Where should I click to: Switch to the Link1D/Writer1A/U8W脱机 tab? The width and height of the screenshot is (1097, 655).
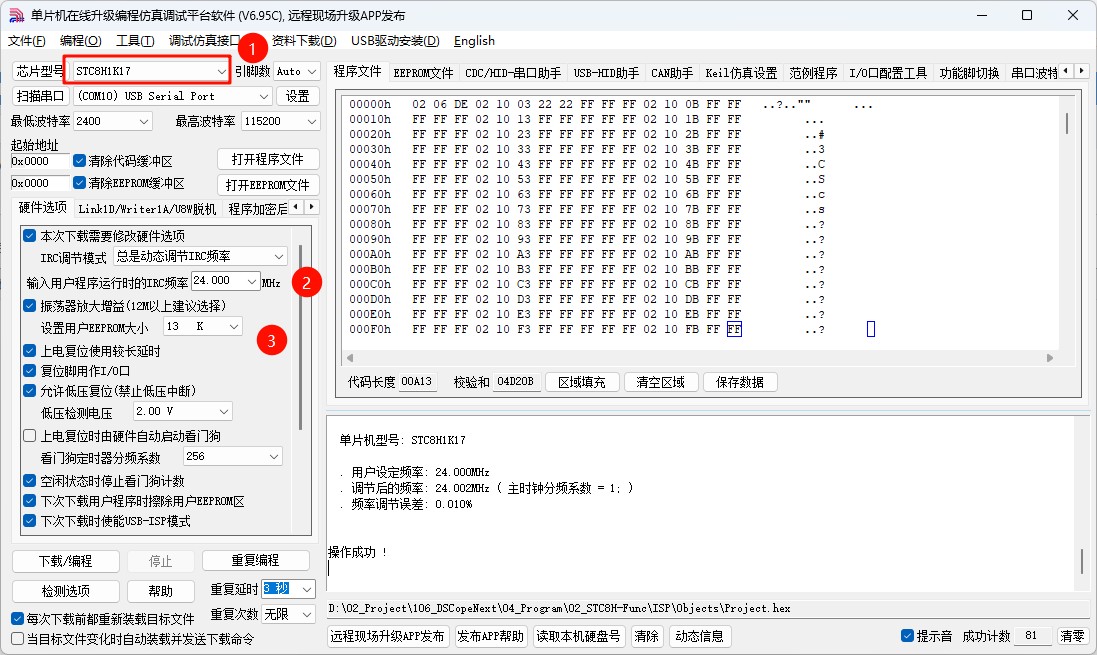tap(147, 209)
